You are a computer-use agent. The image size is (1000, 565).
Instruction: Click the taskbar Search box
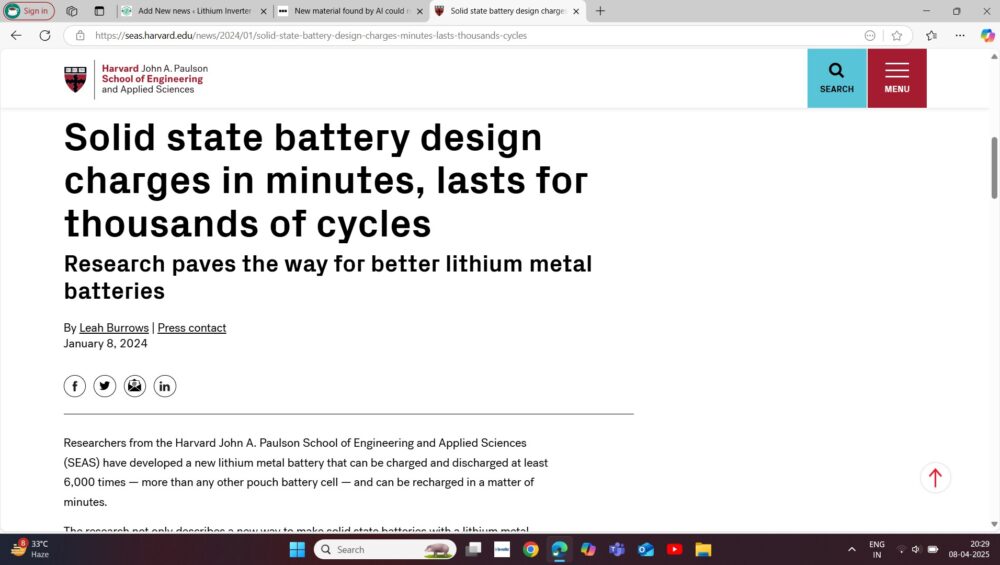click(385, 549)
